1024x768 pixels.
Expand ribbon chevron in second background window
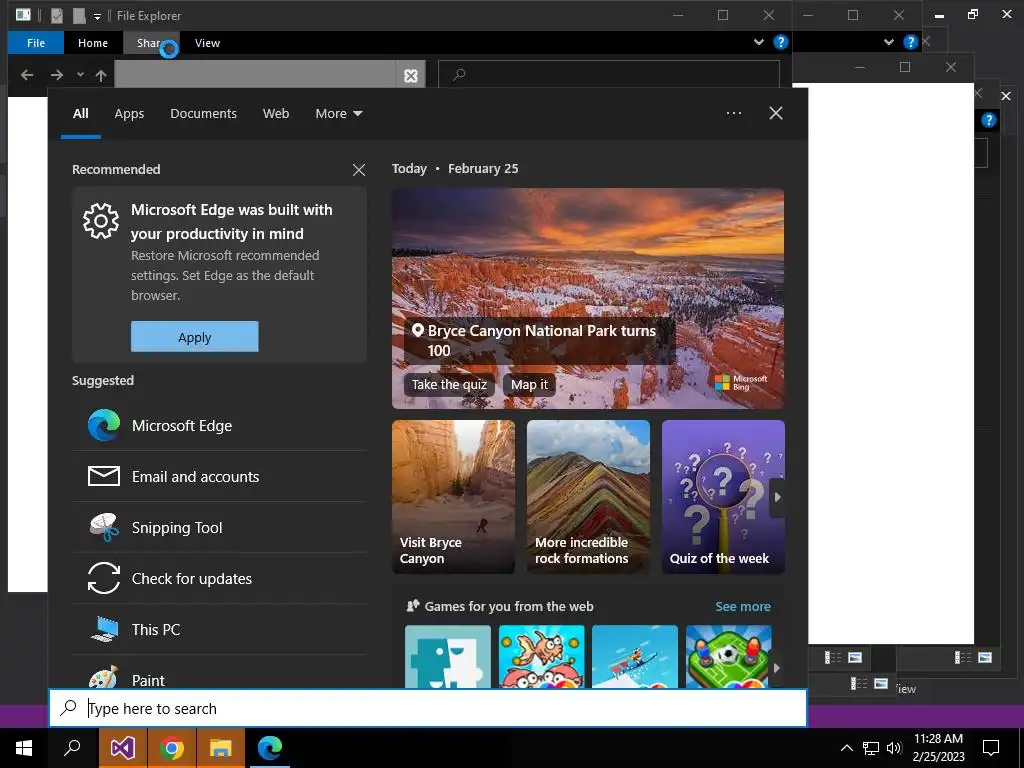click(x=889, y=42)
